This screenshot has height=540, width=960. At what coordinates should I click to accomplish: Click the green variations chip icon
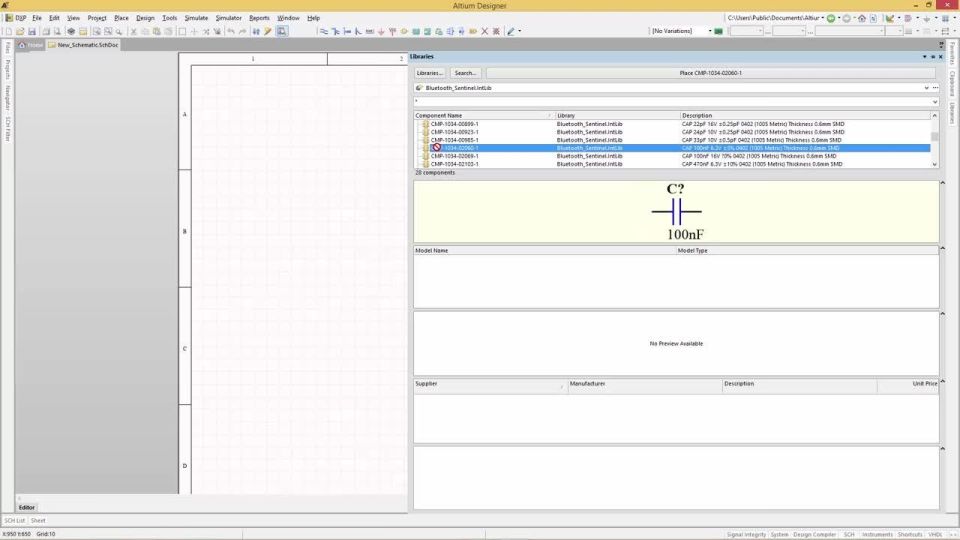(718, 31)
